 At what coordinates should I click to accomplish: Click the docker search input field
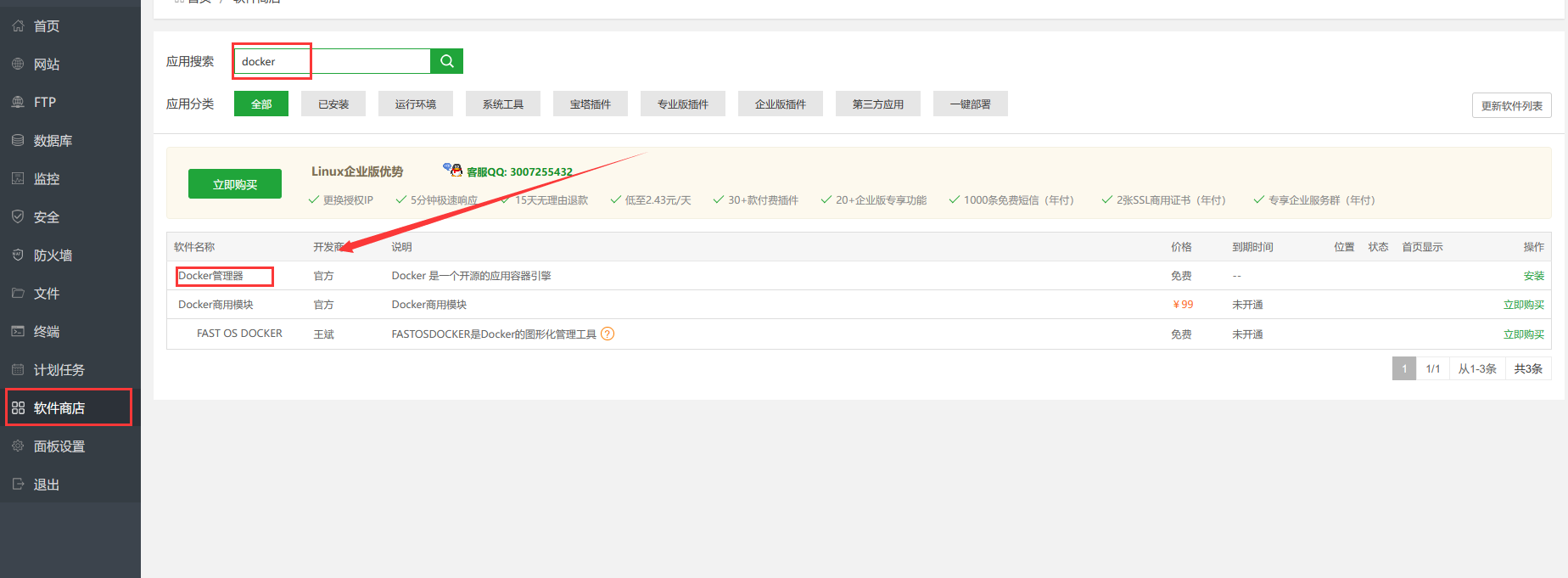[333, 61]
